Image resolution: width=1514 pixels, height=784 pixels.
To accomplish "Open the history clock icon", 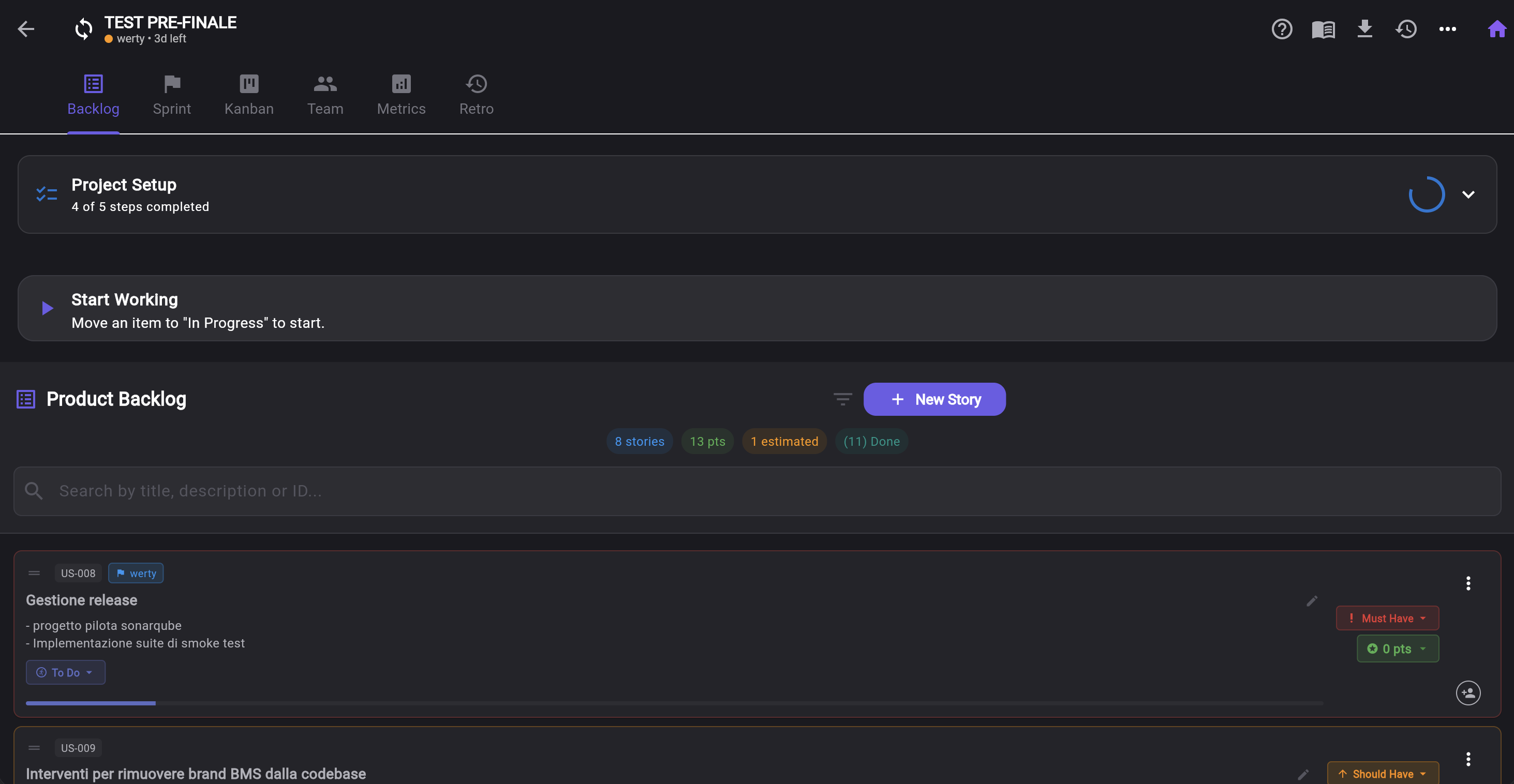I will click(1406, 29).
